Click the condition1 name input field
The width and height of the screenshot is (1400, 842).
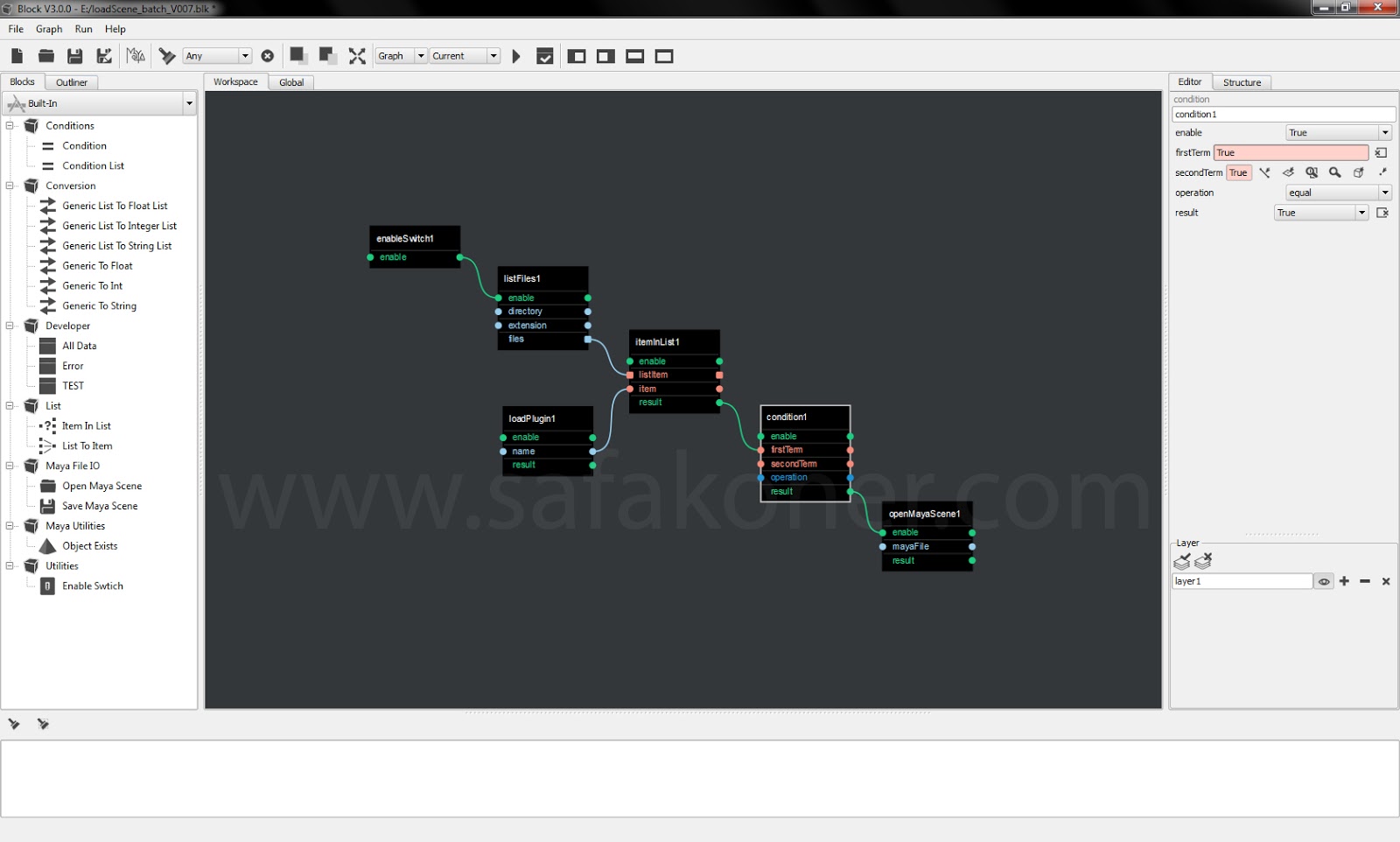1283,115
